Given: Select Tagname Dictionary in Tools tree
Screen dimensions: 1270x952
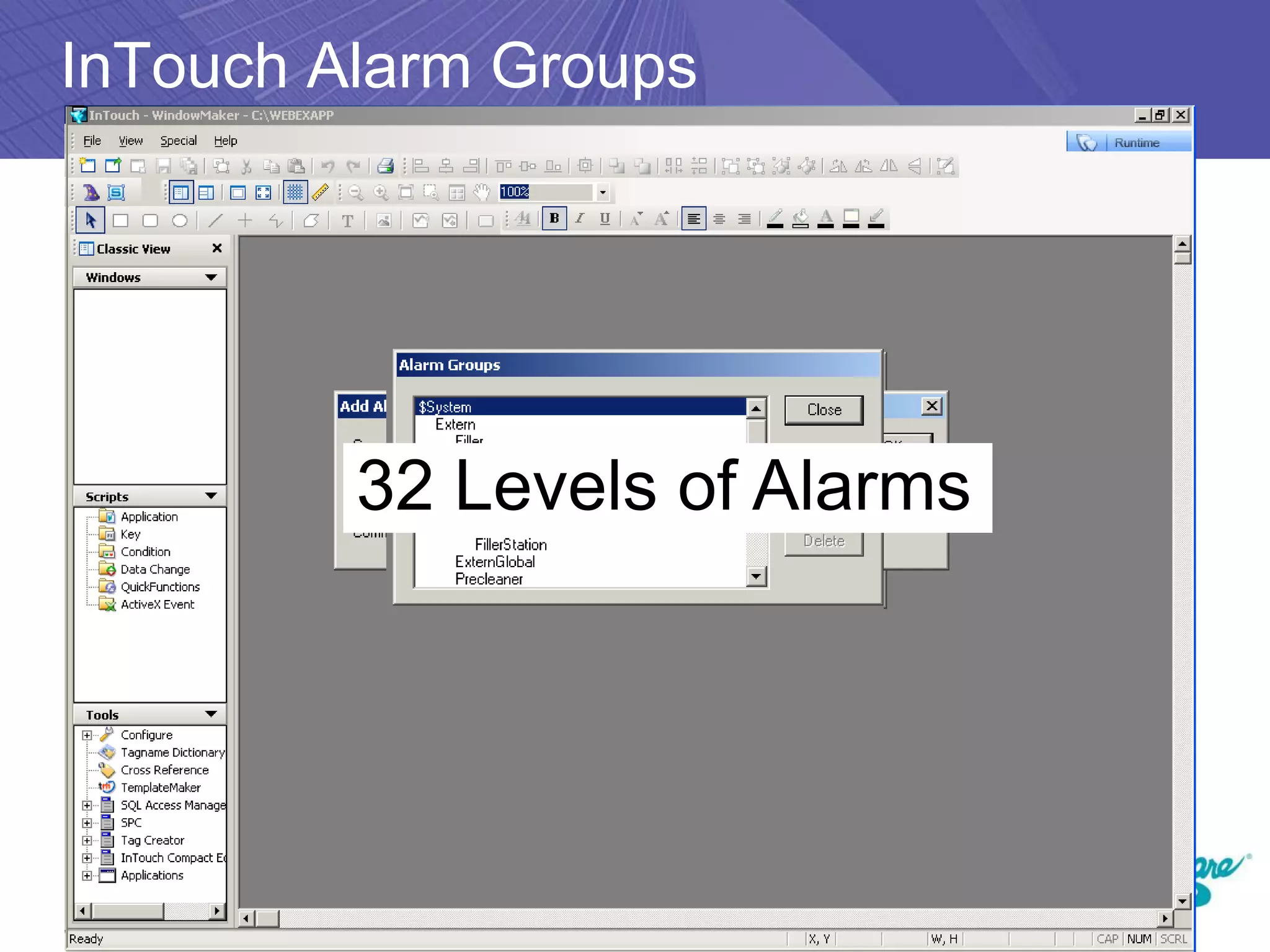Looking at the screenshot, I should point(173,752).
